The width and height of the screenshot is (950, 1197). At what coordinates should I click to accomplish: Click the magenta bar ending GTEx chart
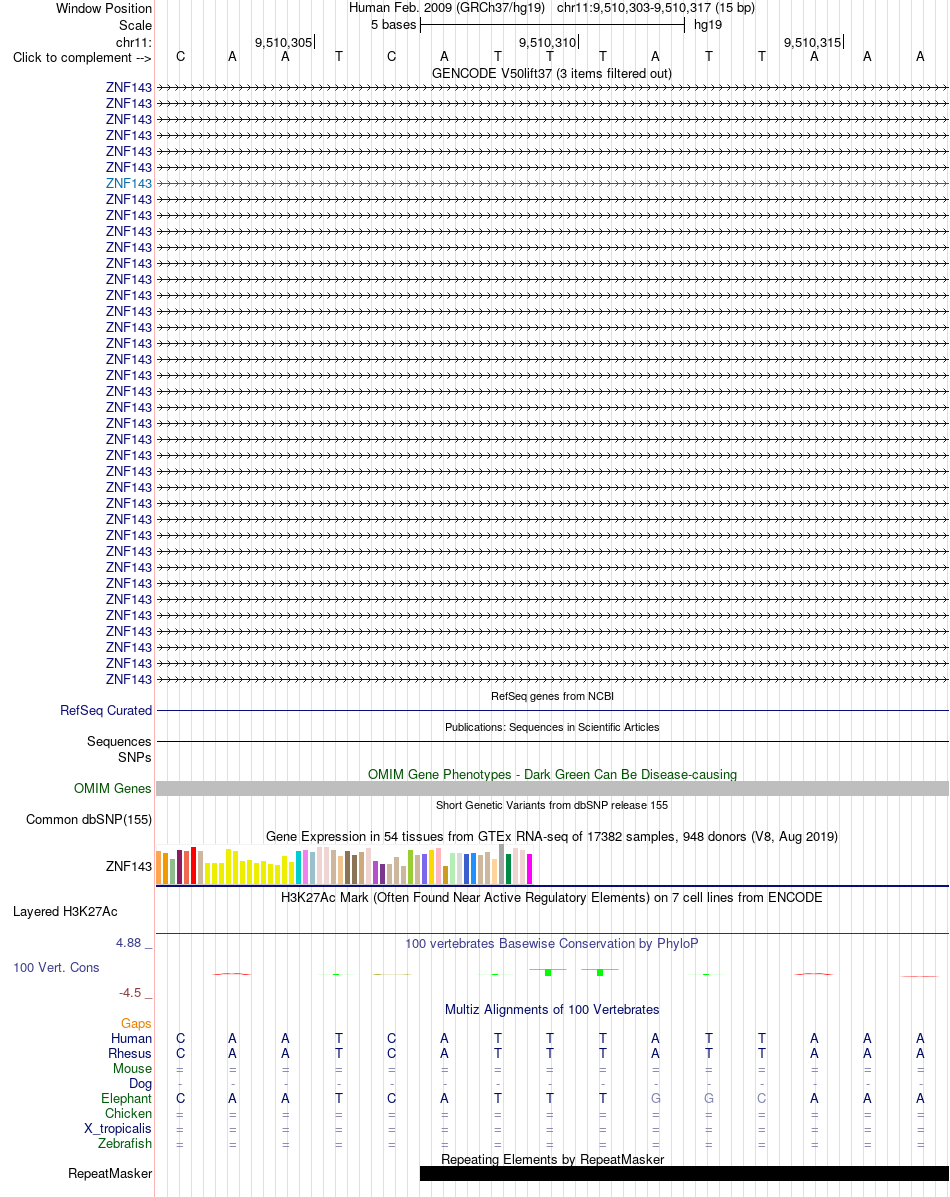click(529, 869)
